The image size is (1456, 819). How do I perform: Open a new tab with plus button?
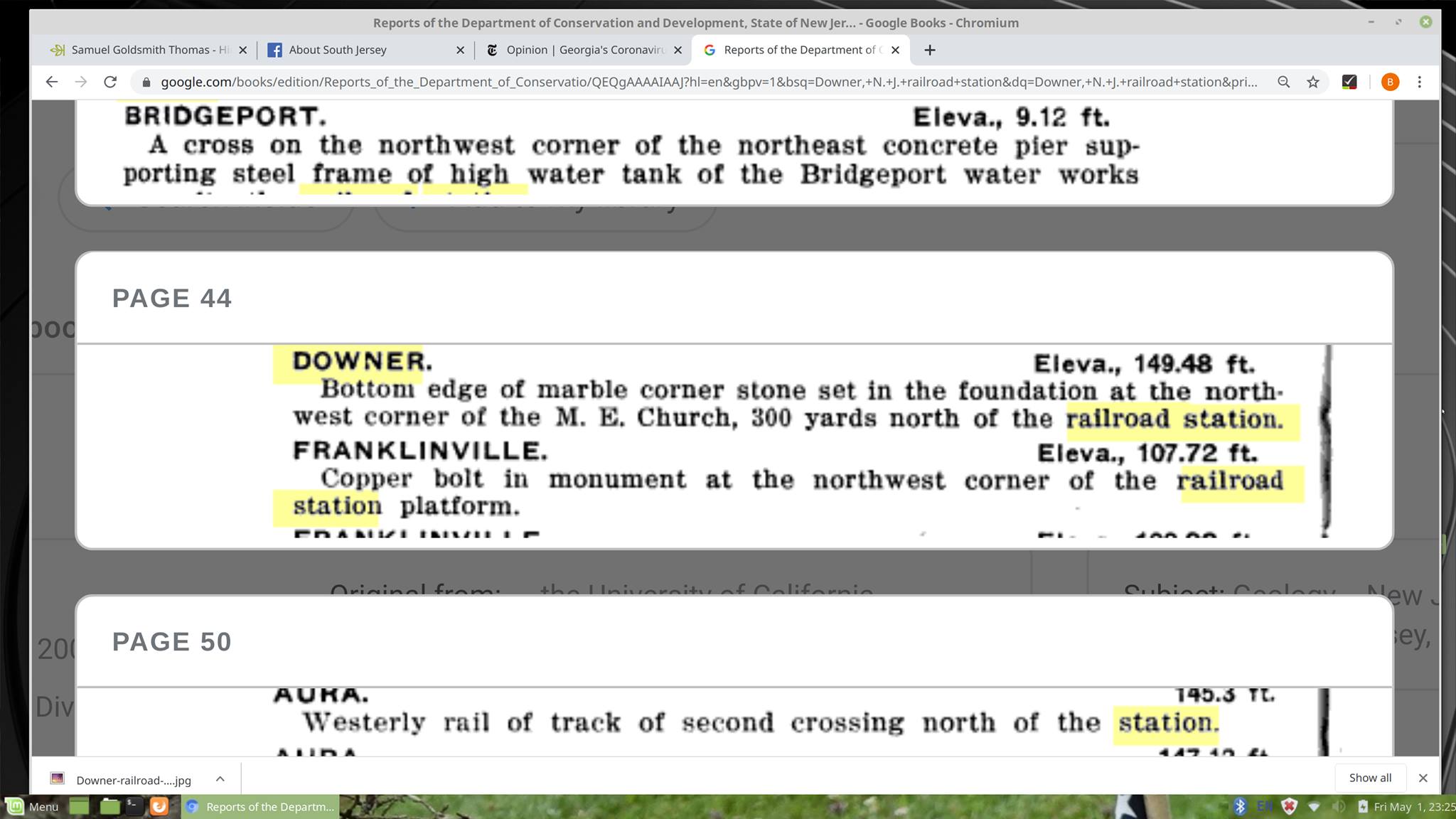pyautogui.click(x=930, y=50)
